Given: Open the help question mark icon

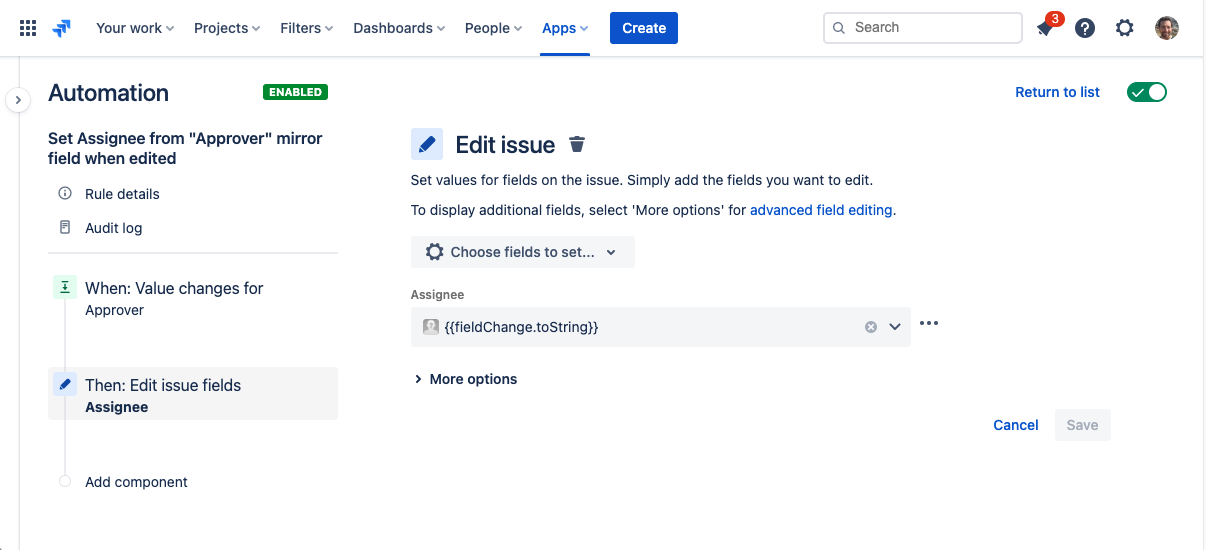Looking at the screenshot, I should (x=1085, y=28).
